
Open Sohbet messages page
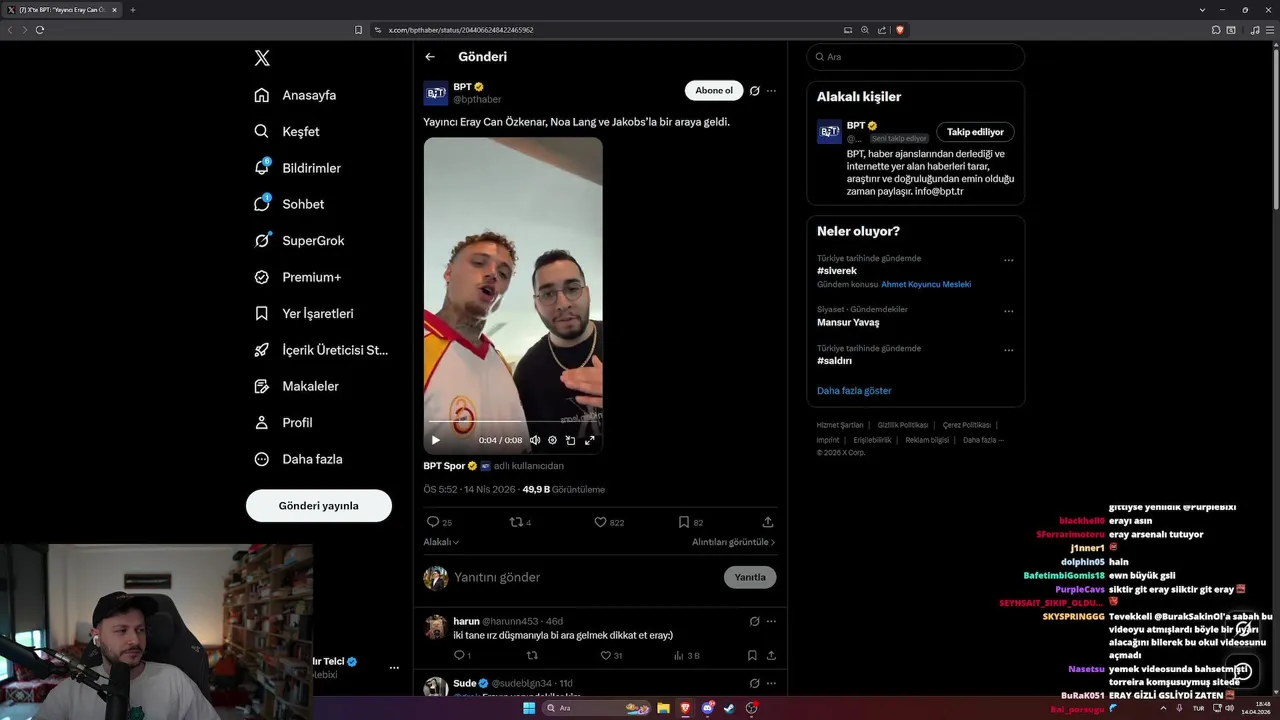[x=289, y=204]
